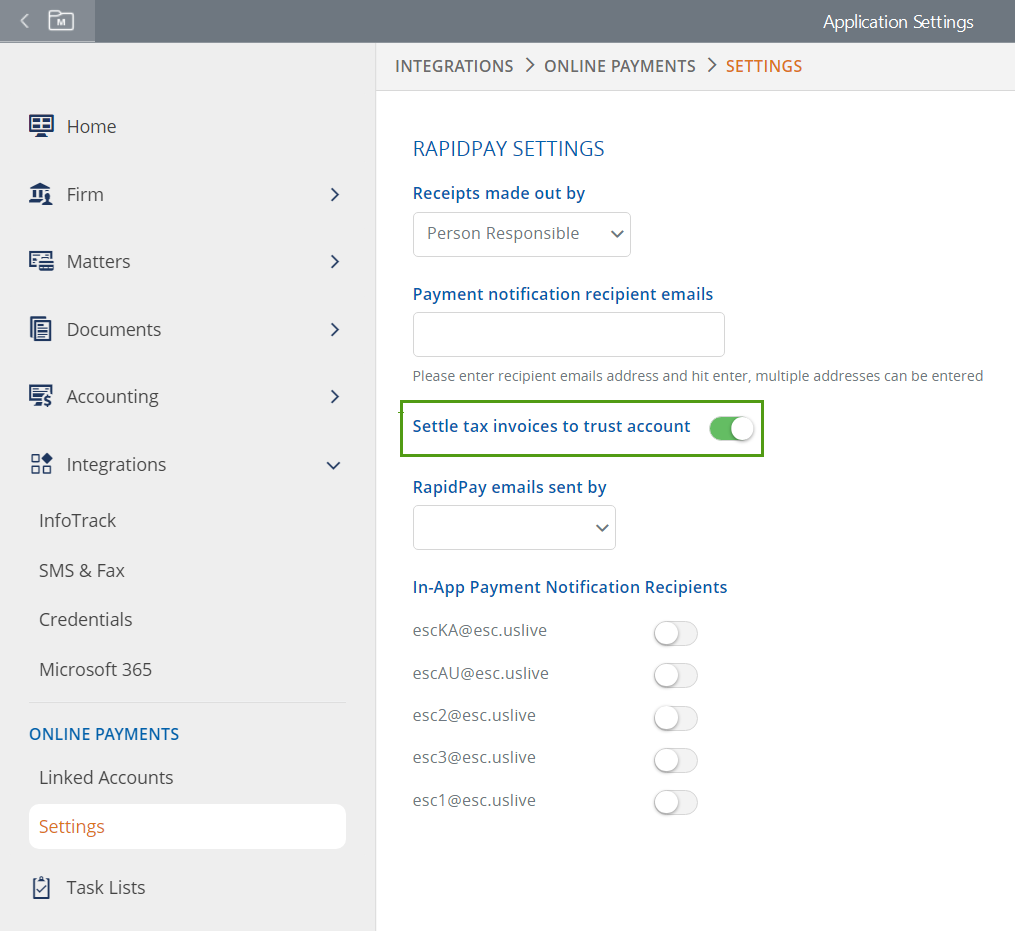Click the Firm building icon
This screenshot has height=931, width=1015.
coord(41,194)
